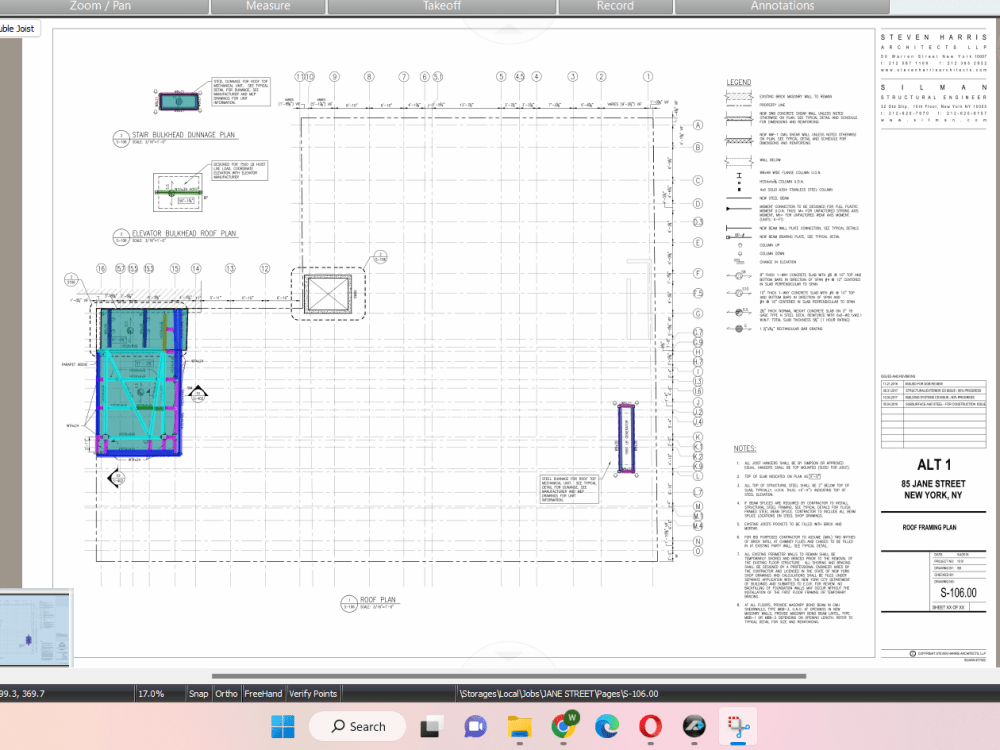The image size is (1000, 750).
Task: Click the page overview thumbnail
Action: (x=35, y=628)
